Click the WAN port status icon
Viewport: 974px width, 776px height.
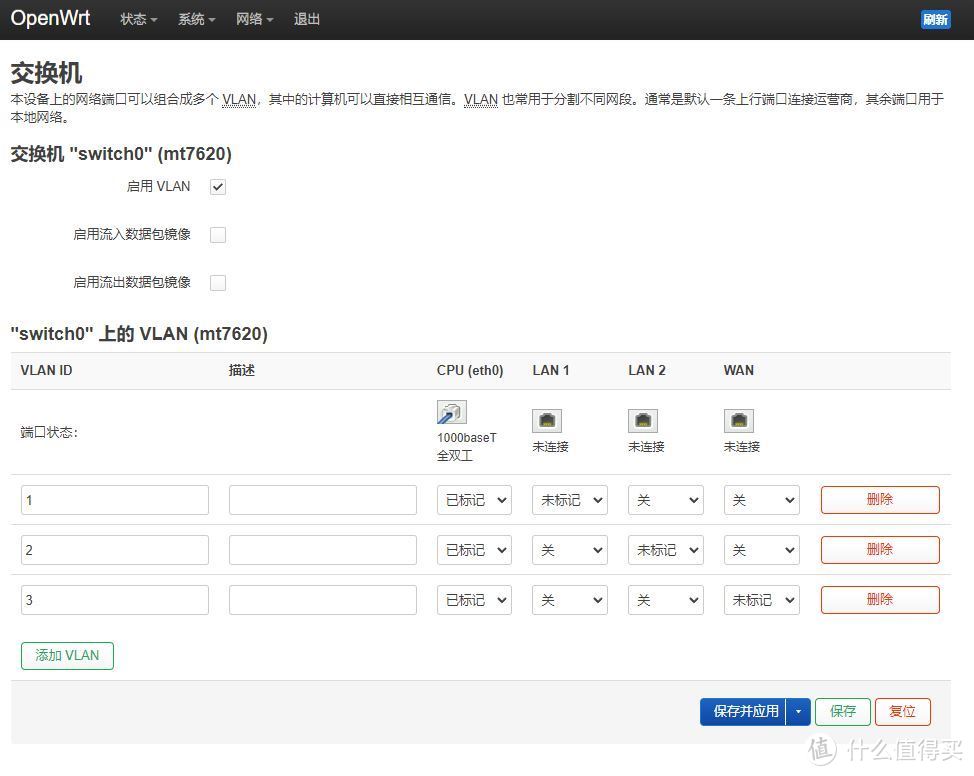click(738, 420)
